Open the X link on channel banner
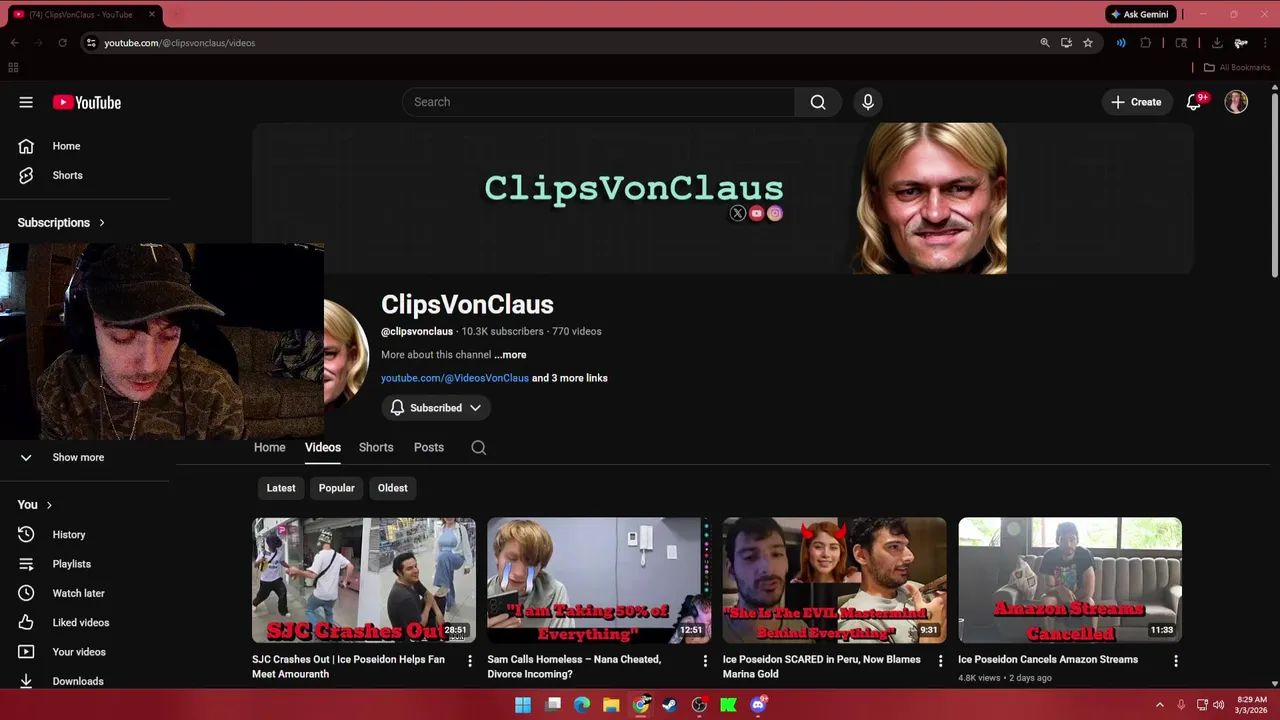This screenshot has width=1280, height=720. point(738,213)
